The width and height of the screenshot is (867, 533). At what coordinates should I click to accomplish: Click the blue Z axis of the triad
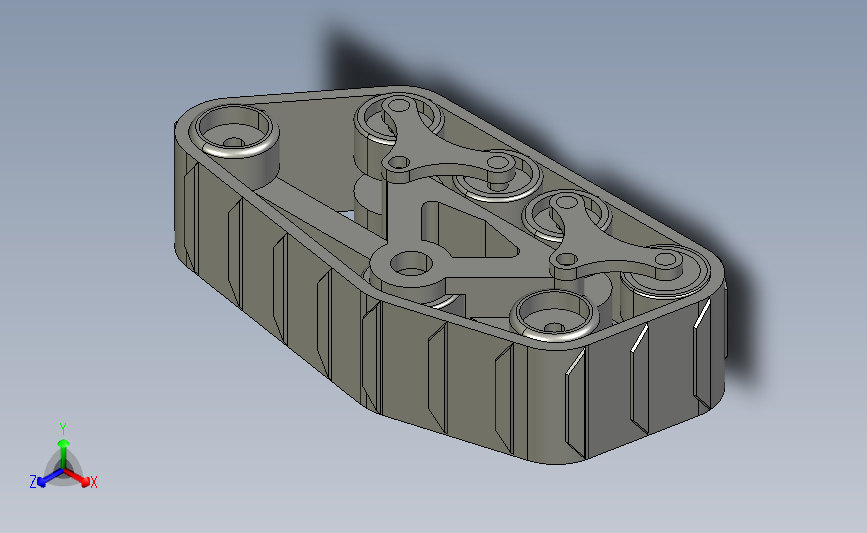(47, 479)
